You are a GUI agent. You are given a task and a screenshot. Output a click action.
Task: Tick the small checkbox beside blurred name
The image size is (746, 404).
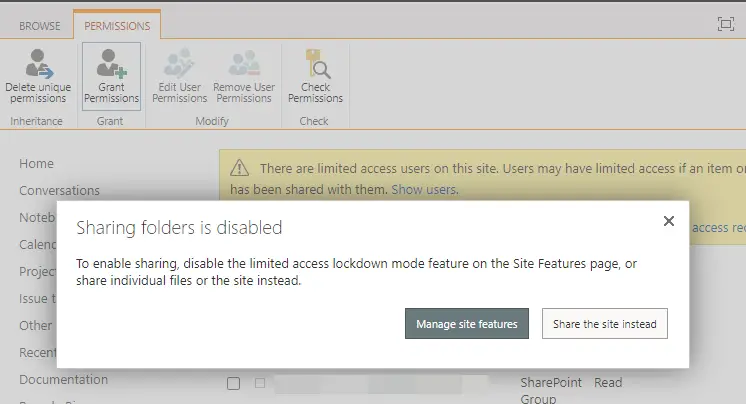[260, 383]
